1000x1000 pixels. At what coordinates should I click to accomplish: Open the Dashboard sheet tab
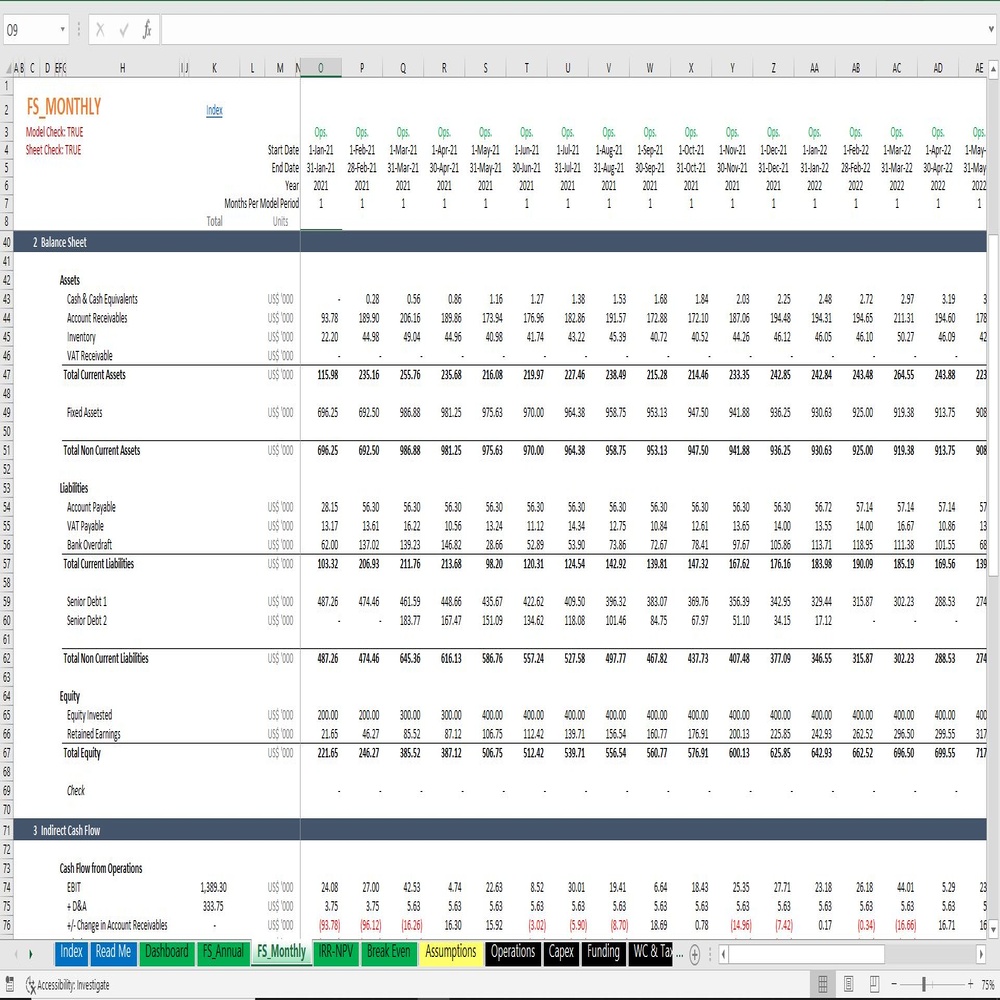pyautogui.click(x=166, y=952)
